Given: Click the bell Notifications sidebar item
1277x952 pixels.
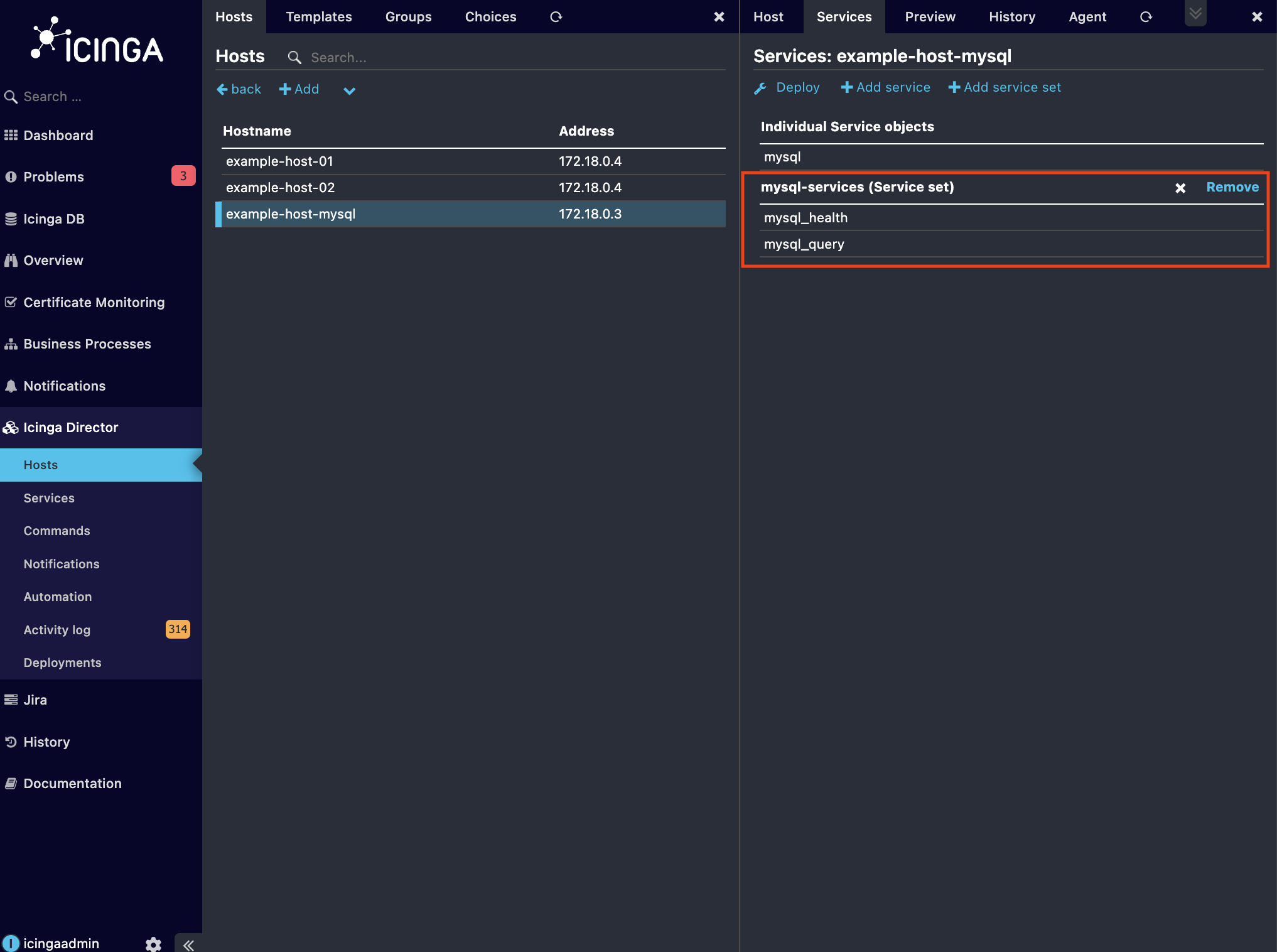Looking at the screenshot, I should [65, 386].
